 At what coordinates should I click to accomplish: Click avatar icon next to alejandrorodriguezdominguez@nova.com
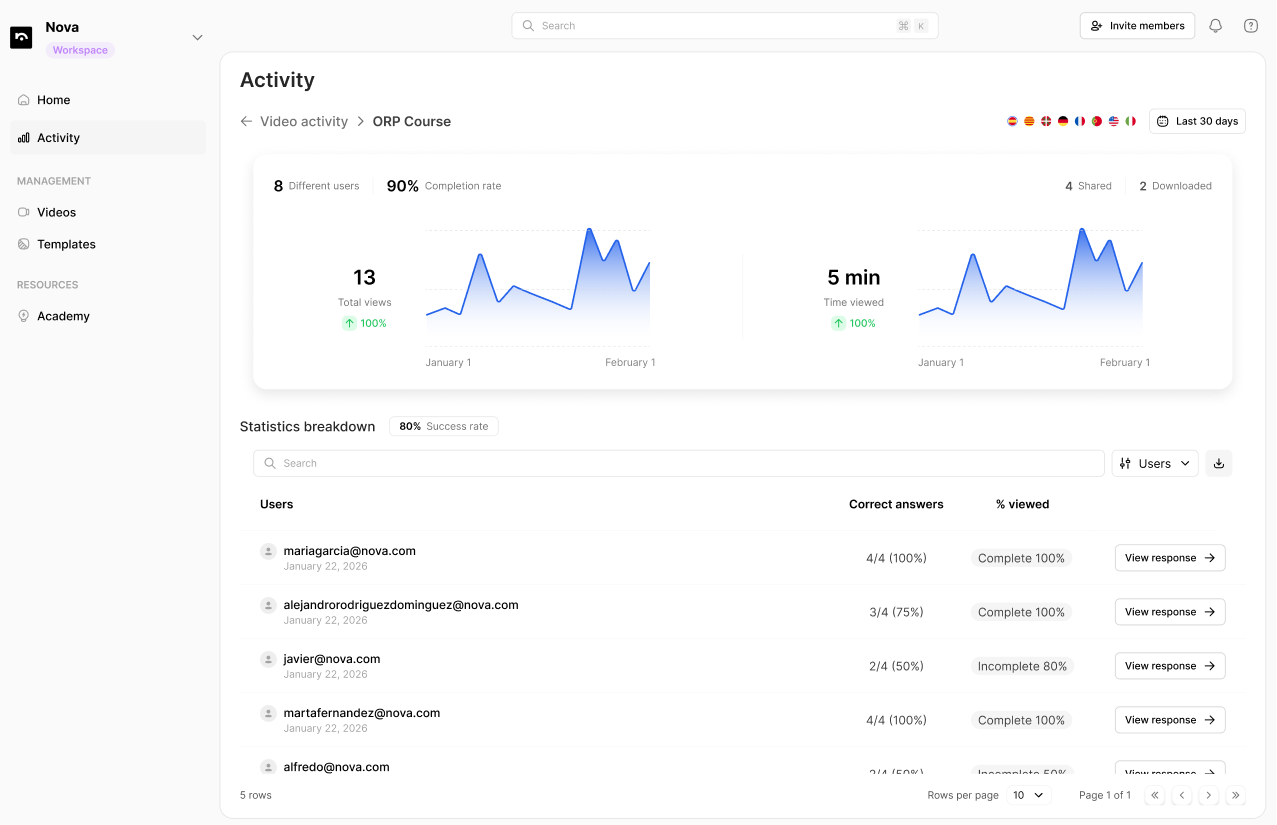tap(268, 605)
